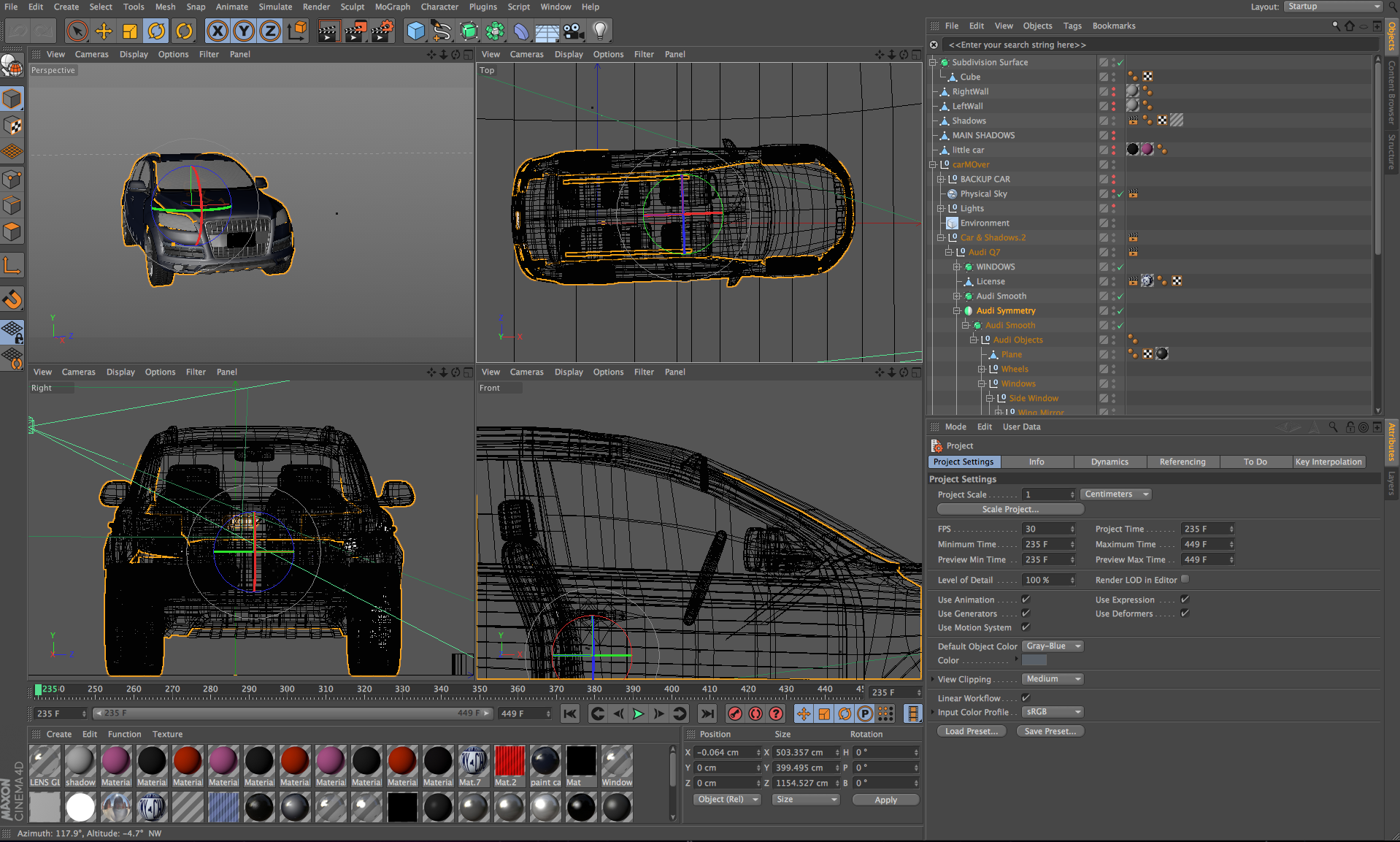Screen dimensions: 1400x842
Task: Select the paint ca material thumbnail
Action: [x=545, y=766]
